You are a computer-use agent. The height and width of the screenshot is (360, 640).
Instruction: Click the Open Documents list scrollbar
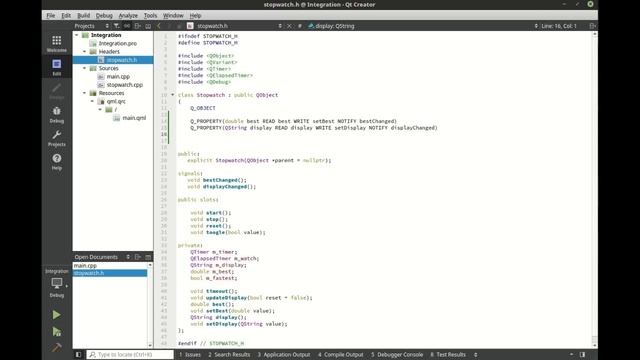click(150, 305)
